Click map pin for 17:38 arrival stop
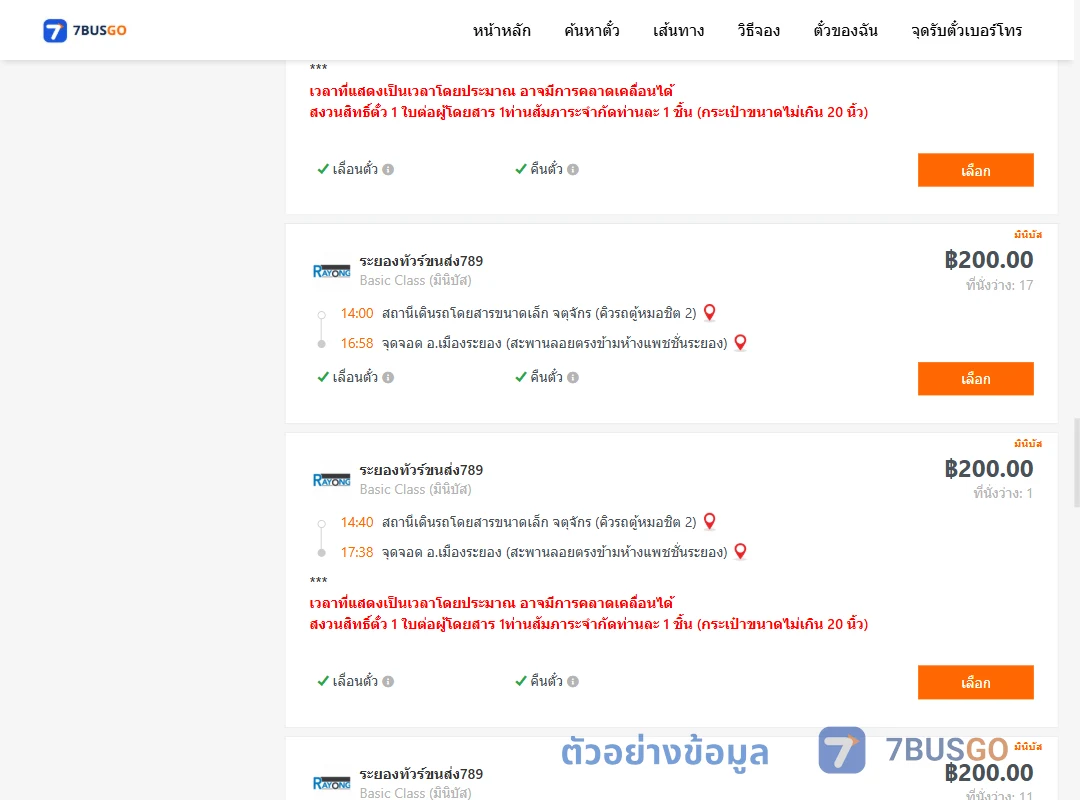 [x=740, y=551]
